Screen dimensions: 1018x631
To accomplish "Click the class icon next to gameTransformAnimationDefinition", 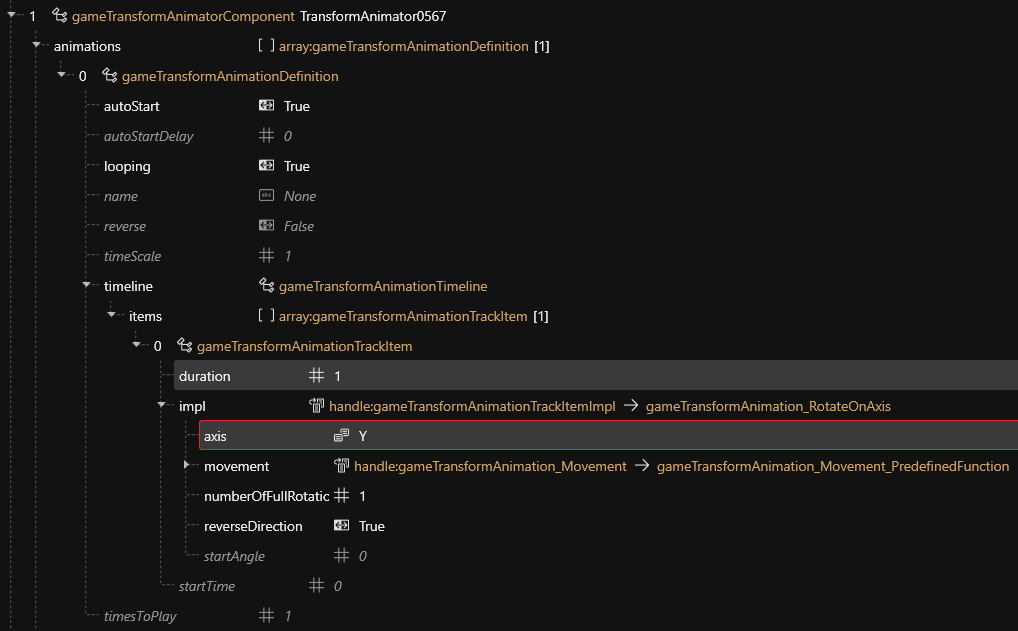I will pyautogui.click(x=109, y=76).
